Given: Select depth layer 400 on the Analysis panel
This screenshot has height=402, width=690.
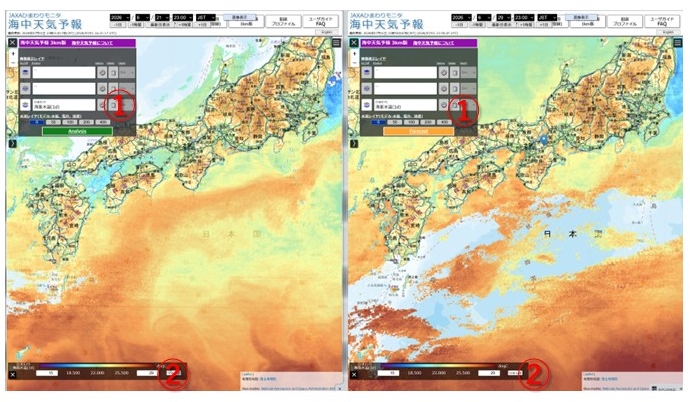Looking at the screenshot, I should click(x=103, y=122).
